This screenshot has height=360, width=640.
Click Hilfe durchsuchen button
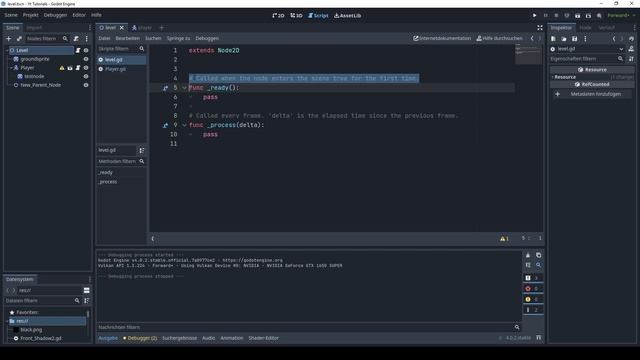(500, 38)
